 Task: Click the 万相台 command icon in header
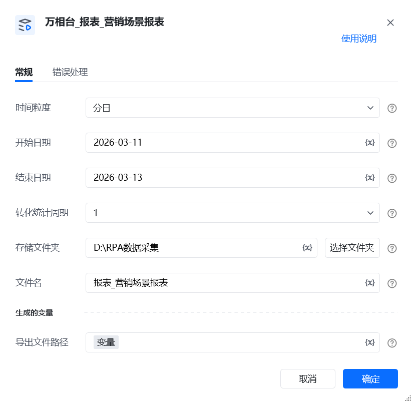(25, 25)
